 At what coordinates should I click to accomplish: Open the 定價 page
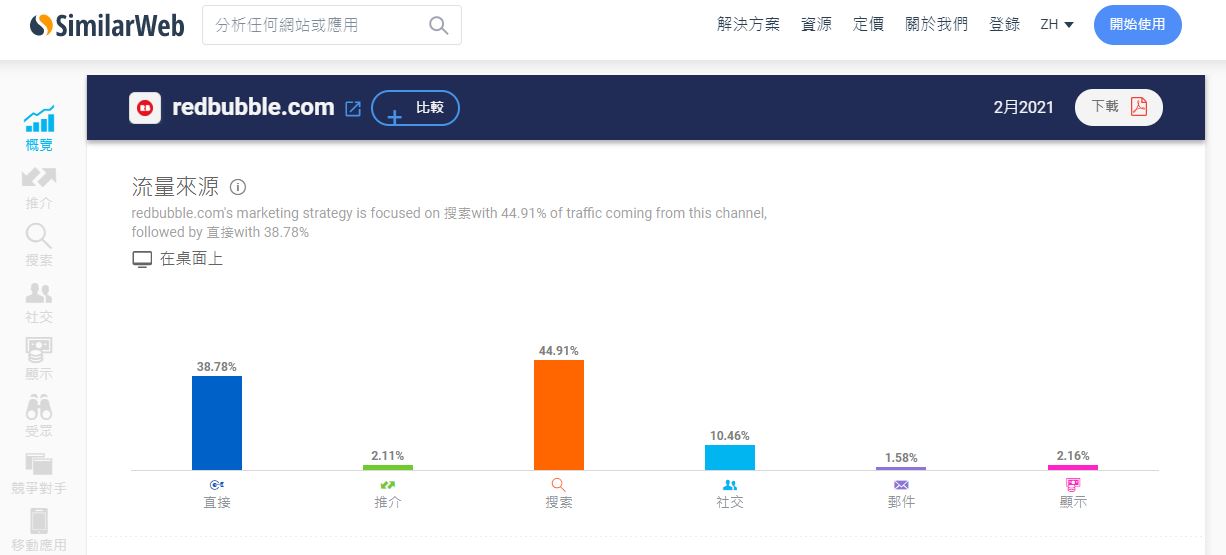pos(868,25)
